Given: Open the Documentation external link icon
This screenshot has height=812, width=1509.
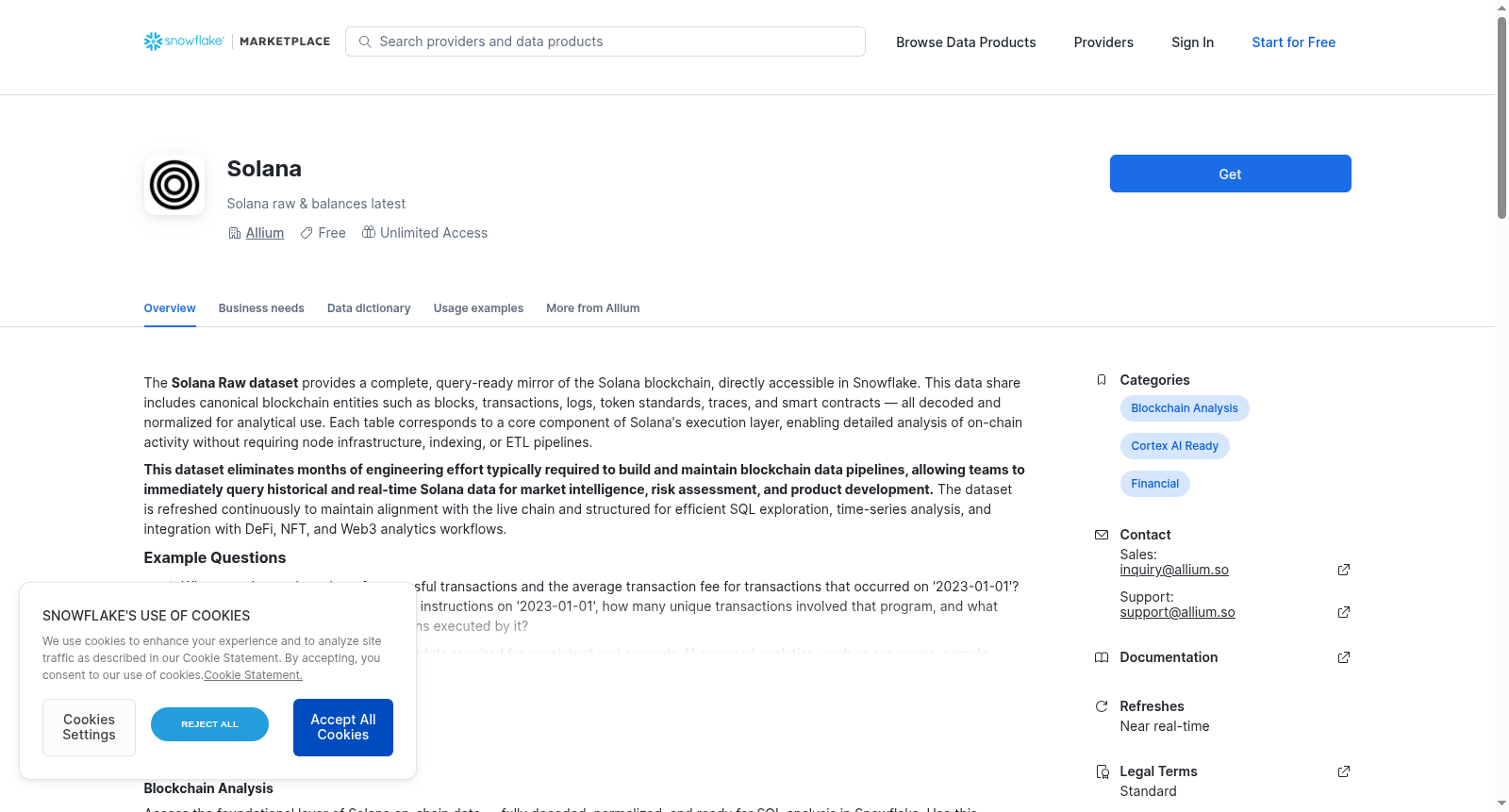Looking at the screenshot, I should (x=1344, y=657).
